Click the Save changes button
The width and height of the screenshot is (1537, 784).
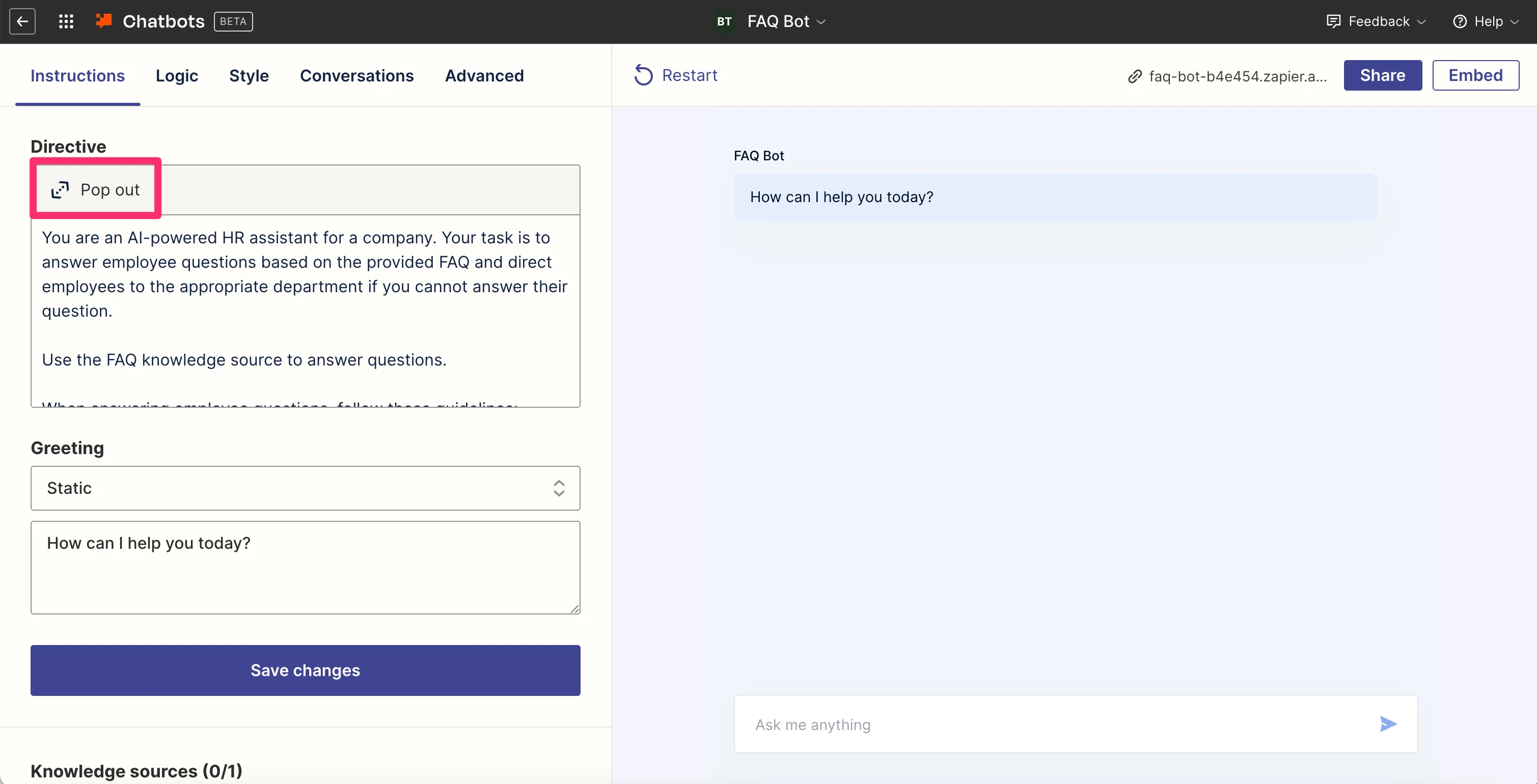[305, 670]
